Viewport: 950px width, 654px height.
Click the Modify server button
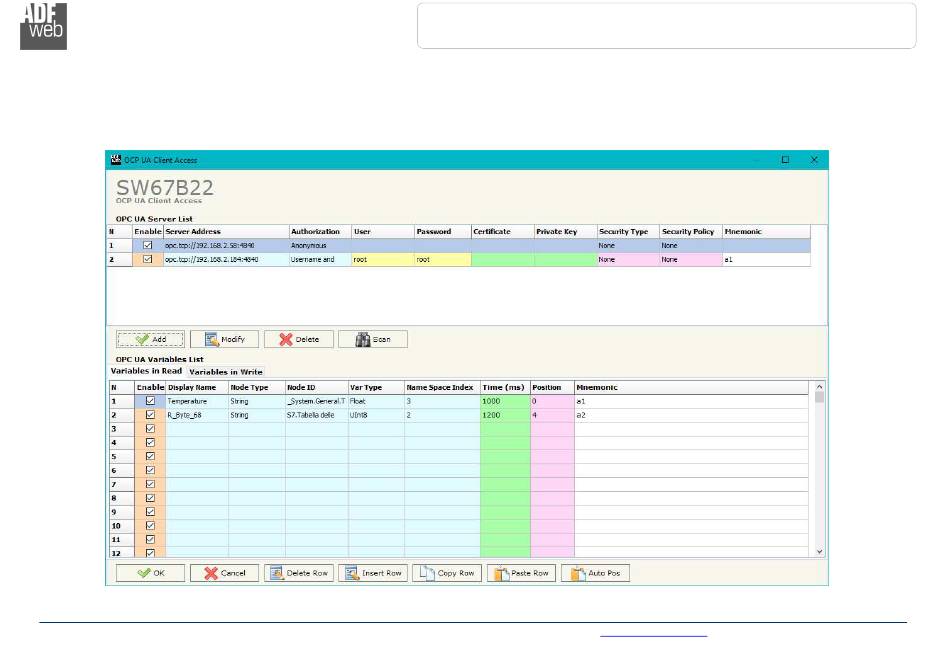pos(225,339)
